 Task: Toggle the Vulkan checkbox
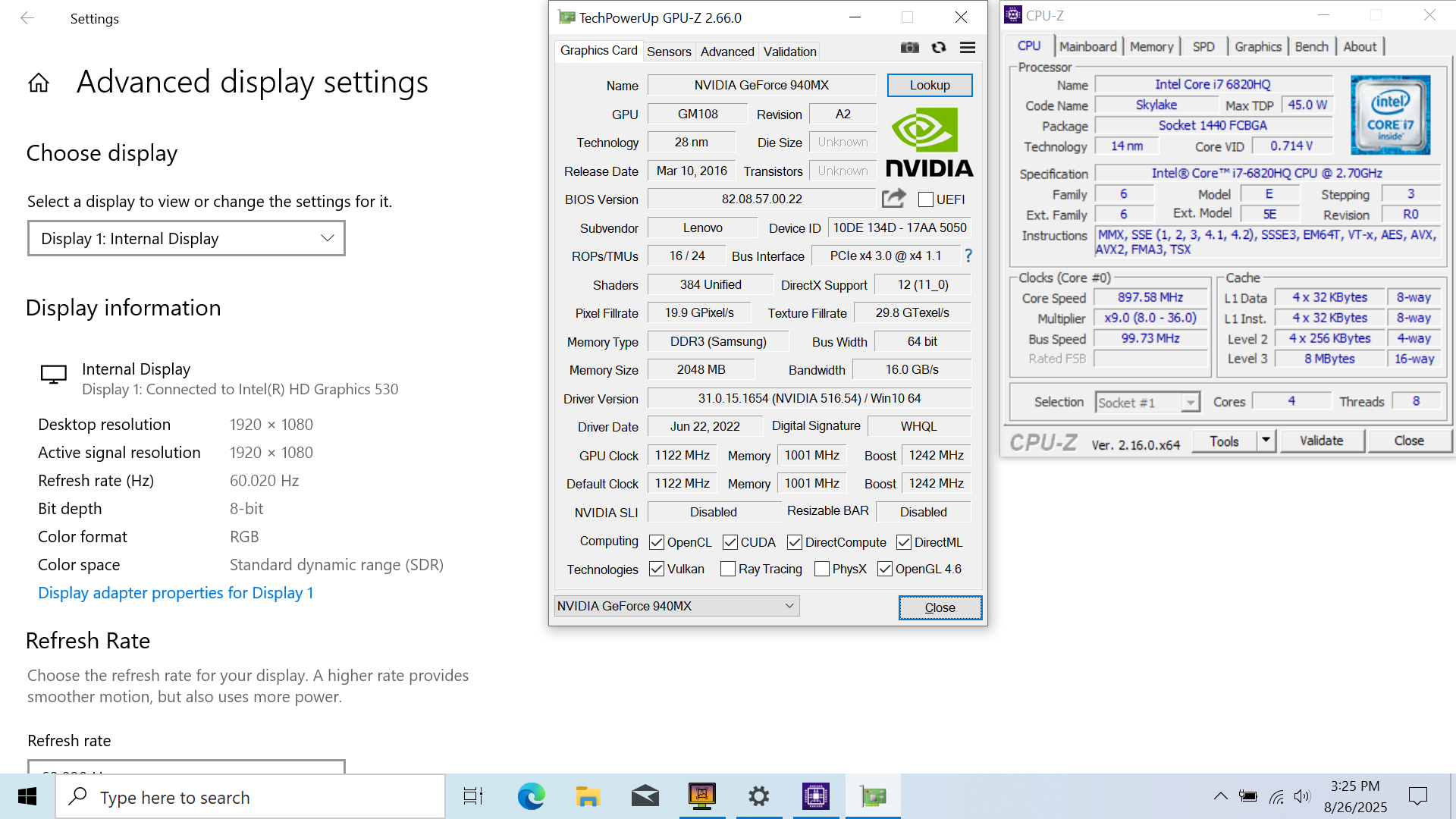coord(657,569)
